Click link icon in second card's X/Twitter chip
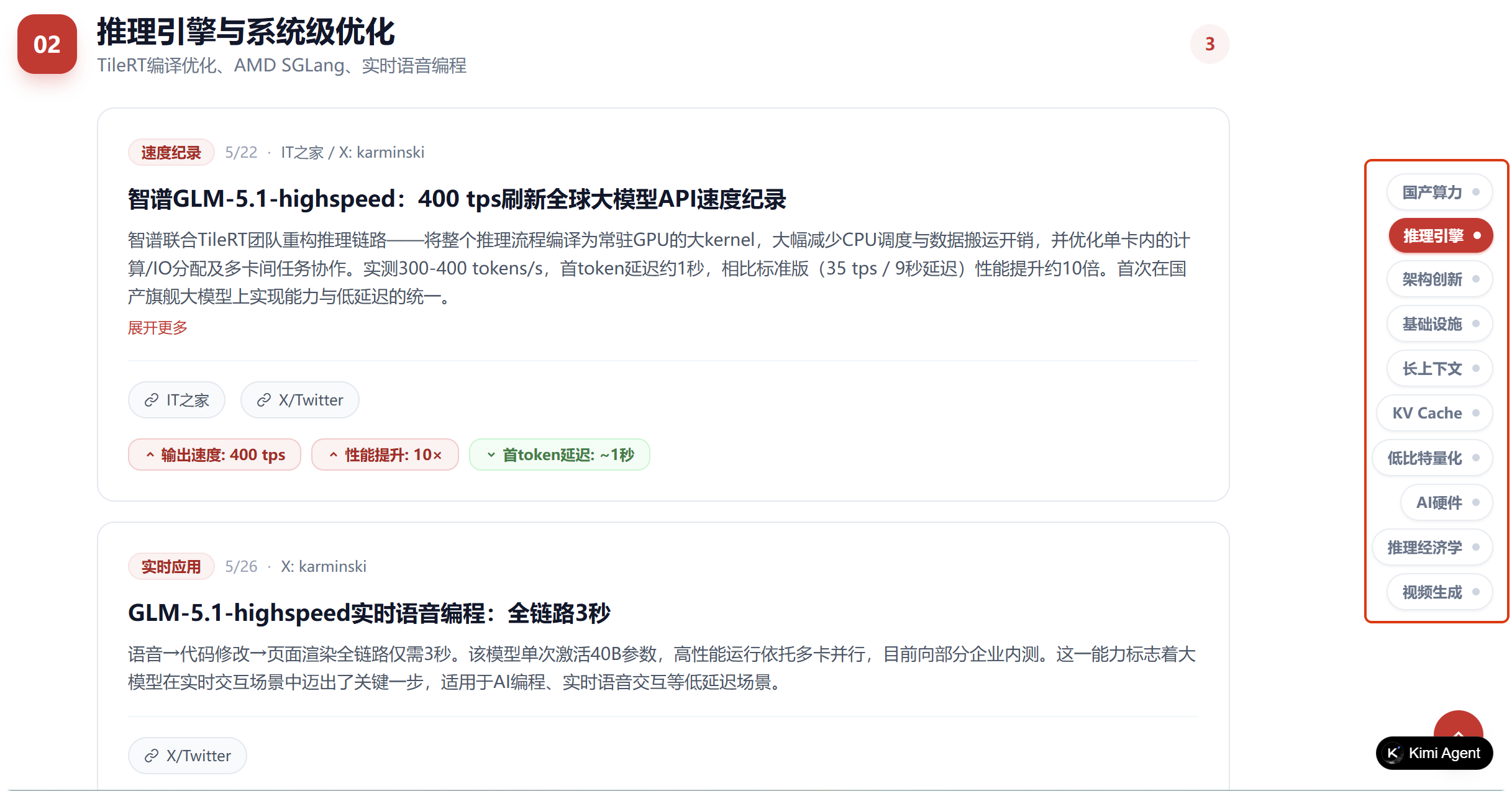Screen dimensions: 1512x791 click(151, 756)
